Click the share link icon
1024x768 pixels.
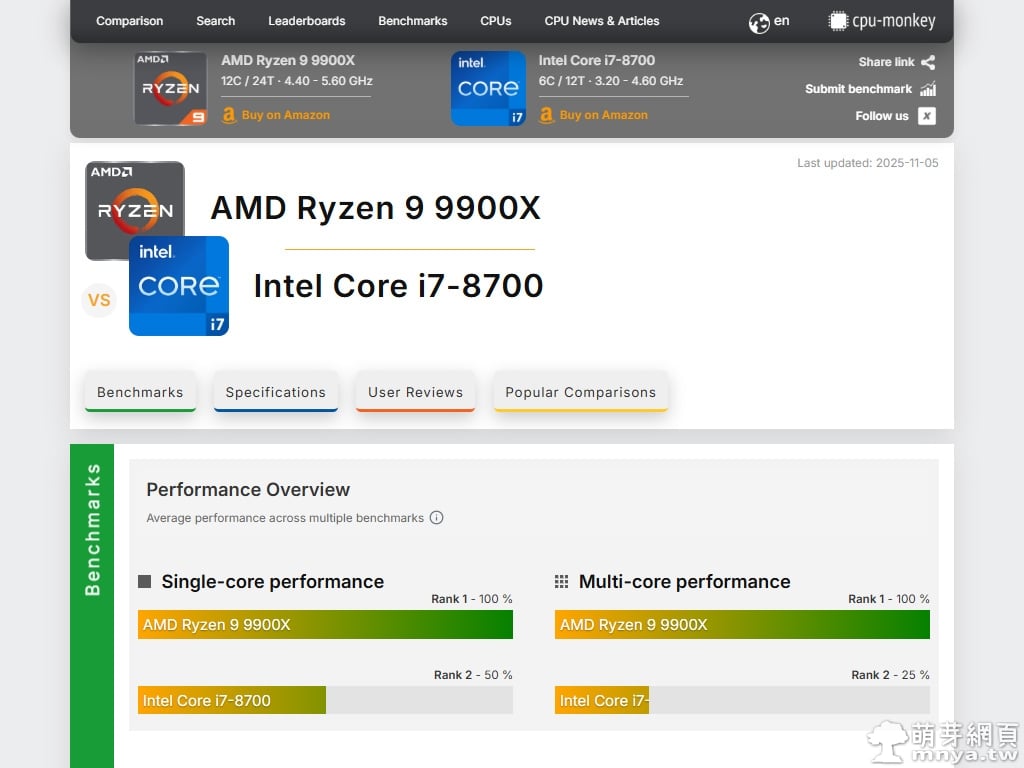(928, 62)
